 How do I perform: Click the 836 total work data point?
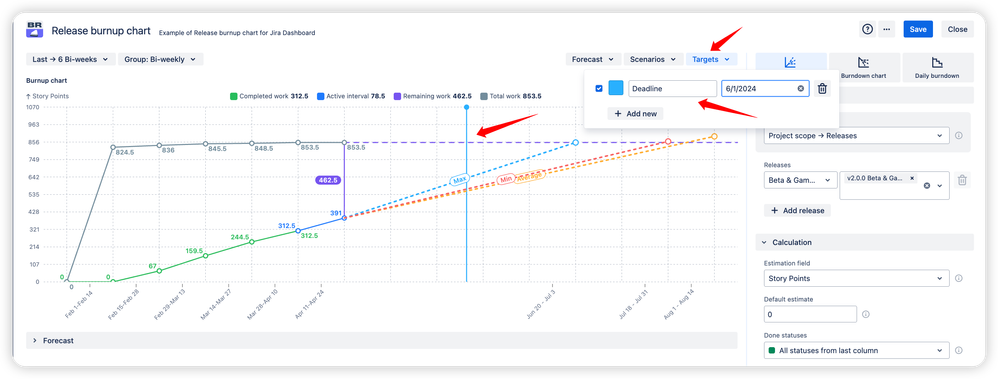[x=159, y=145]
